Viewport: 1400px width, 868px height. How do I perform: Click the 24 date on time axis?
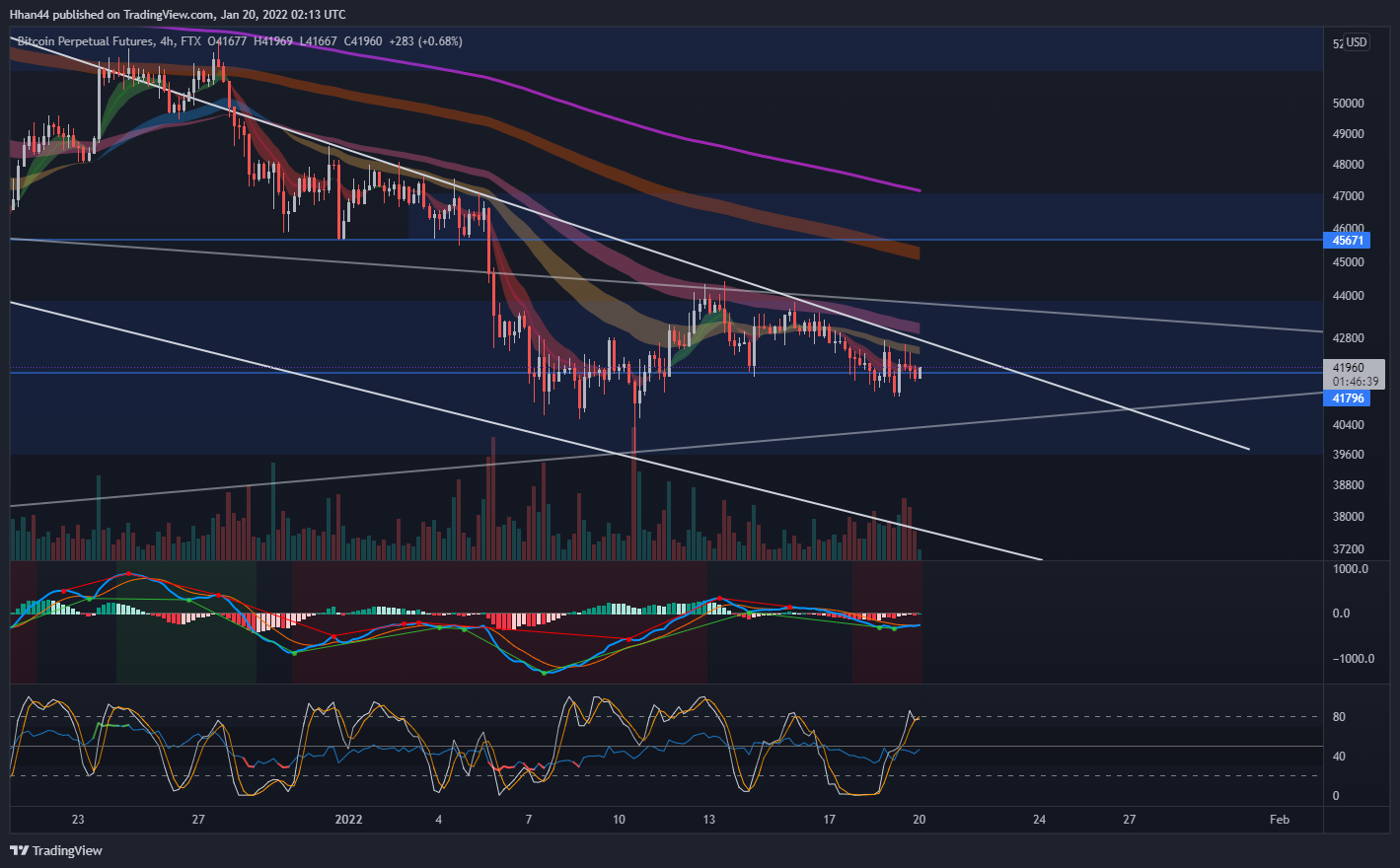(x=1039, y=820)
